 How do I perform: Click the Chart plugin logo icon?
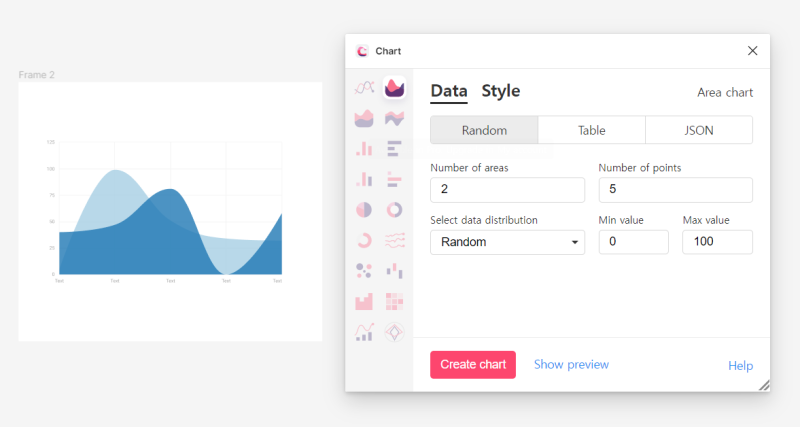[362, 51]
